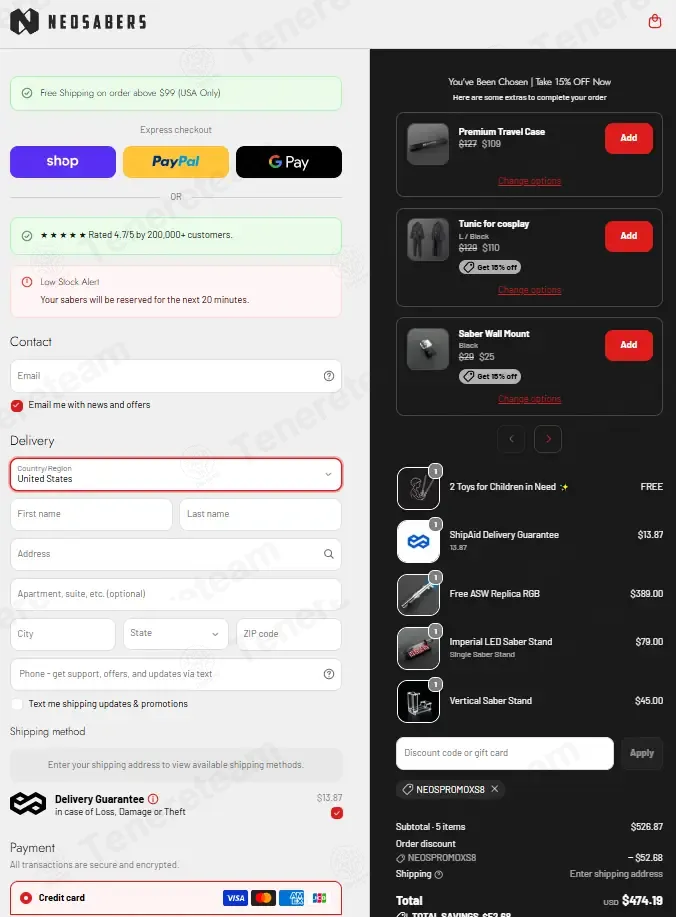This screenshot has height=917, width=676.
Task: Click the Address search magnifier icon
Action: 329,554
